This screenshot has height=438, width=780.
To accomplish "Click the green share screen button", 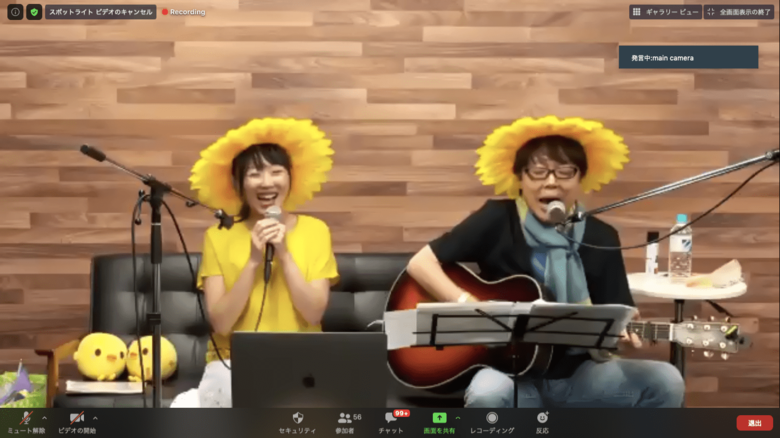I will [x=439, y=423].
